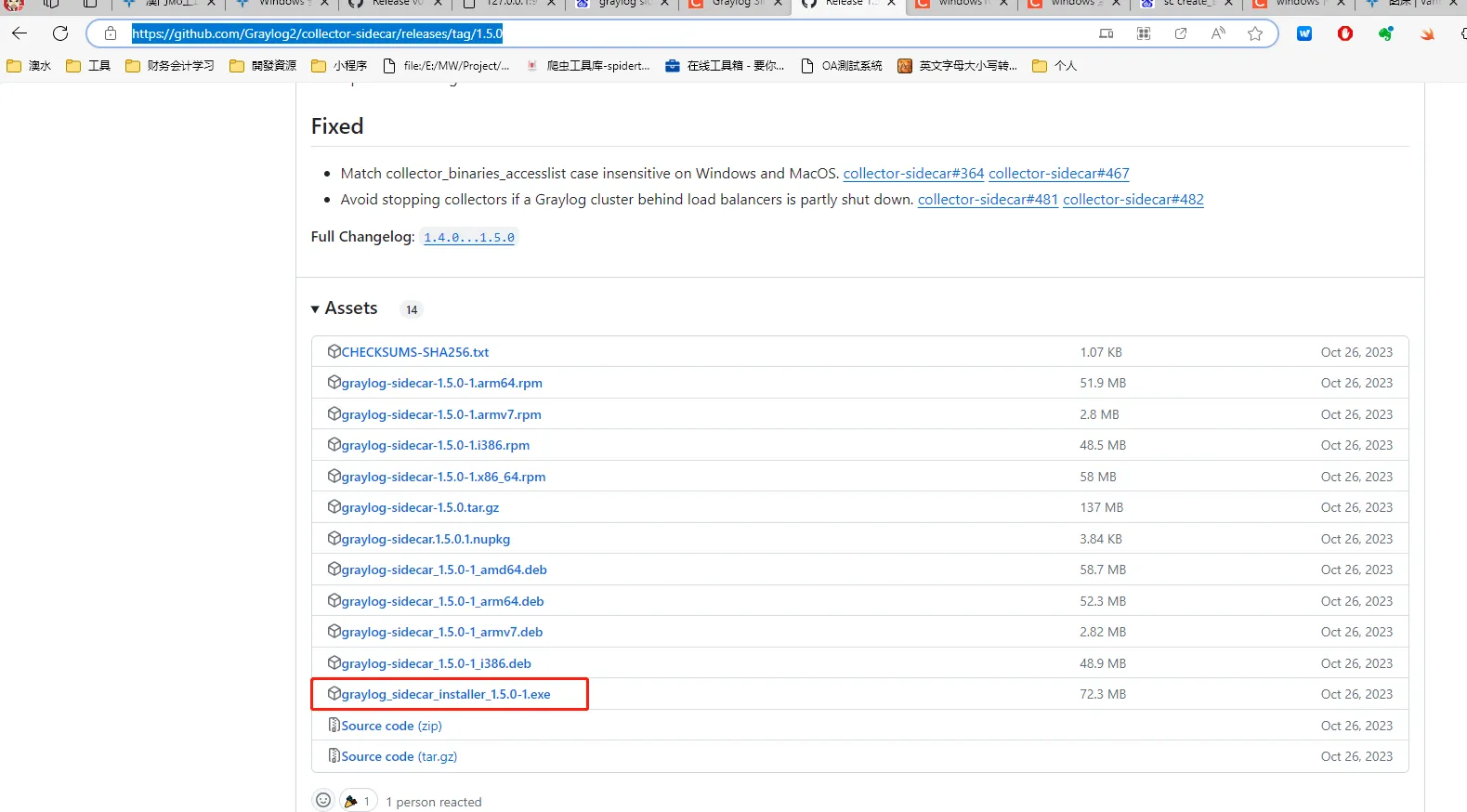Open the 1.4.0...1.5.0 changelog link

pyautogui.click(x=469, y=238)
